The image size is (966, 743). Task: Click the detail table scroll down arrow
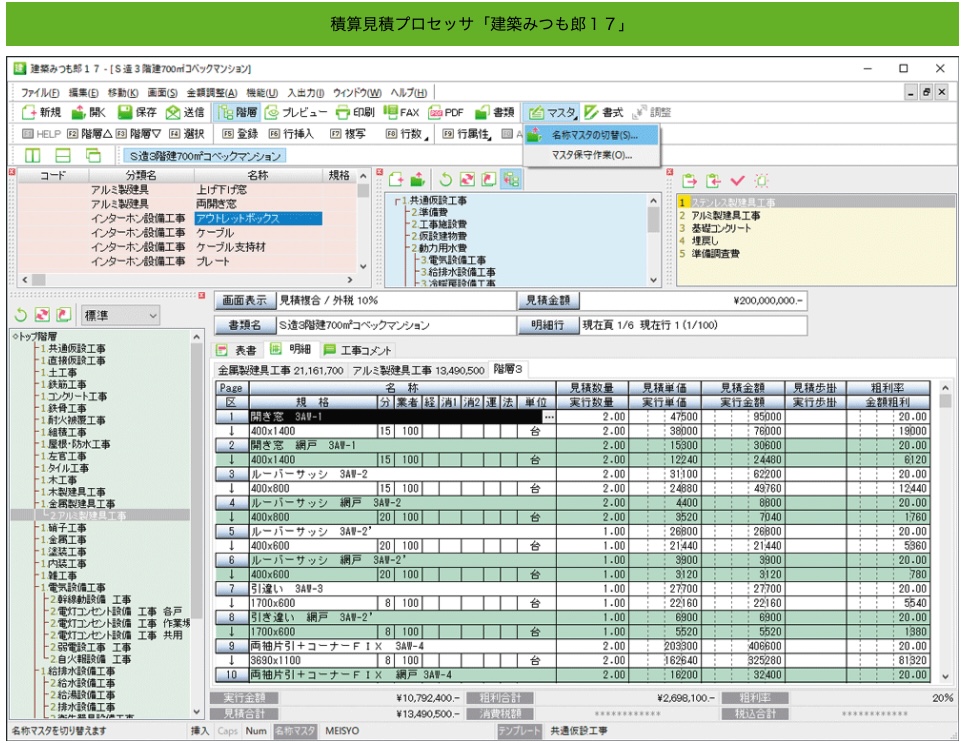click(946, 676)
